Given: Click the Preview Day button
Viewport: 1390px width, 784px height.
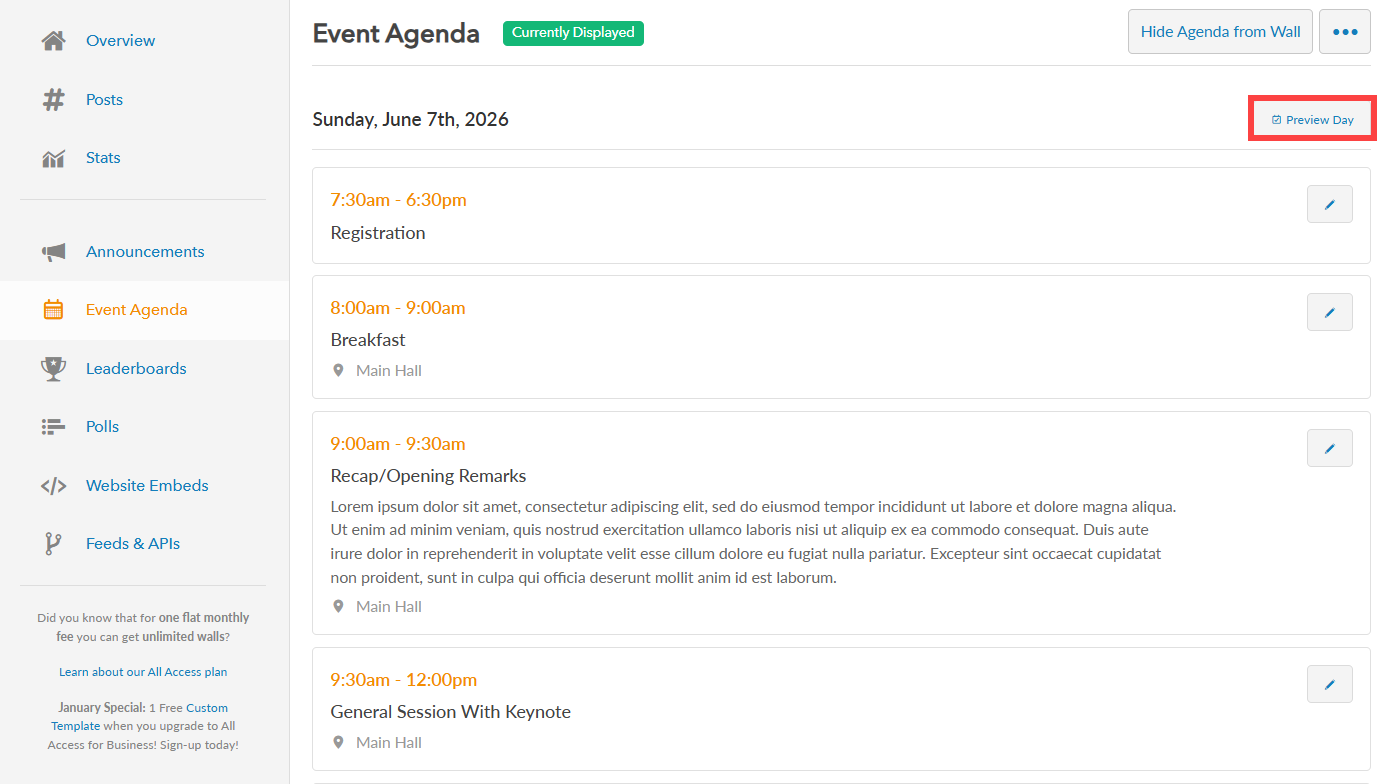Looking at the screenshot, I should point(1312,120).
